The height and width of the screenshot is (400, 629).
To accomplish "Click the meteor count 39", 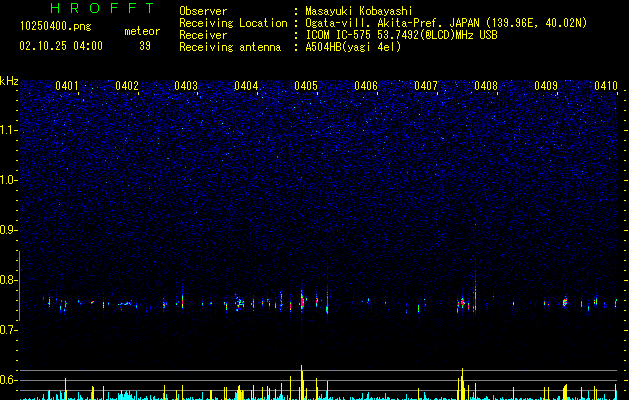I will point(145,46).
